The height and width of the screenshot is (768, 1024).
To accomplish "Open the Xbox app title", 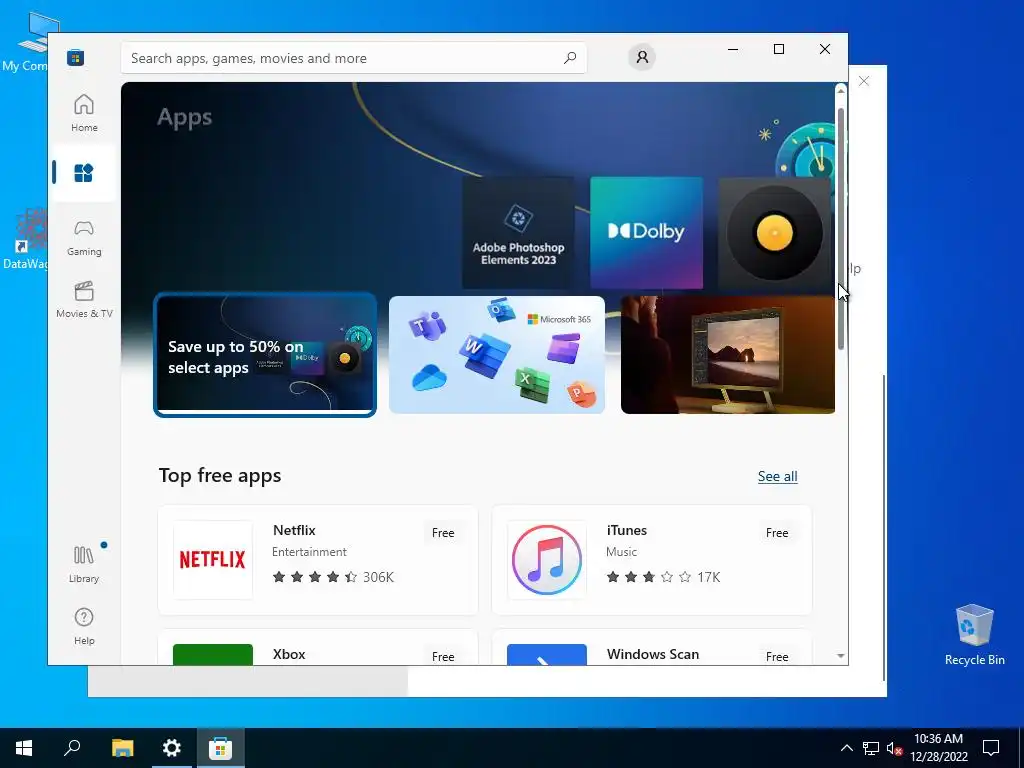I will tap(289, 654).
